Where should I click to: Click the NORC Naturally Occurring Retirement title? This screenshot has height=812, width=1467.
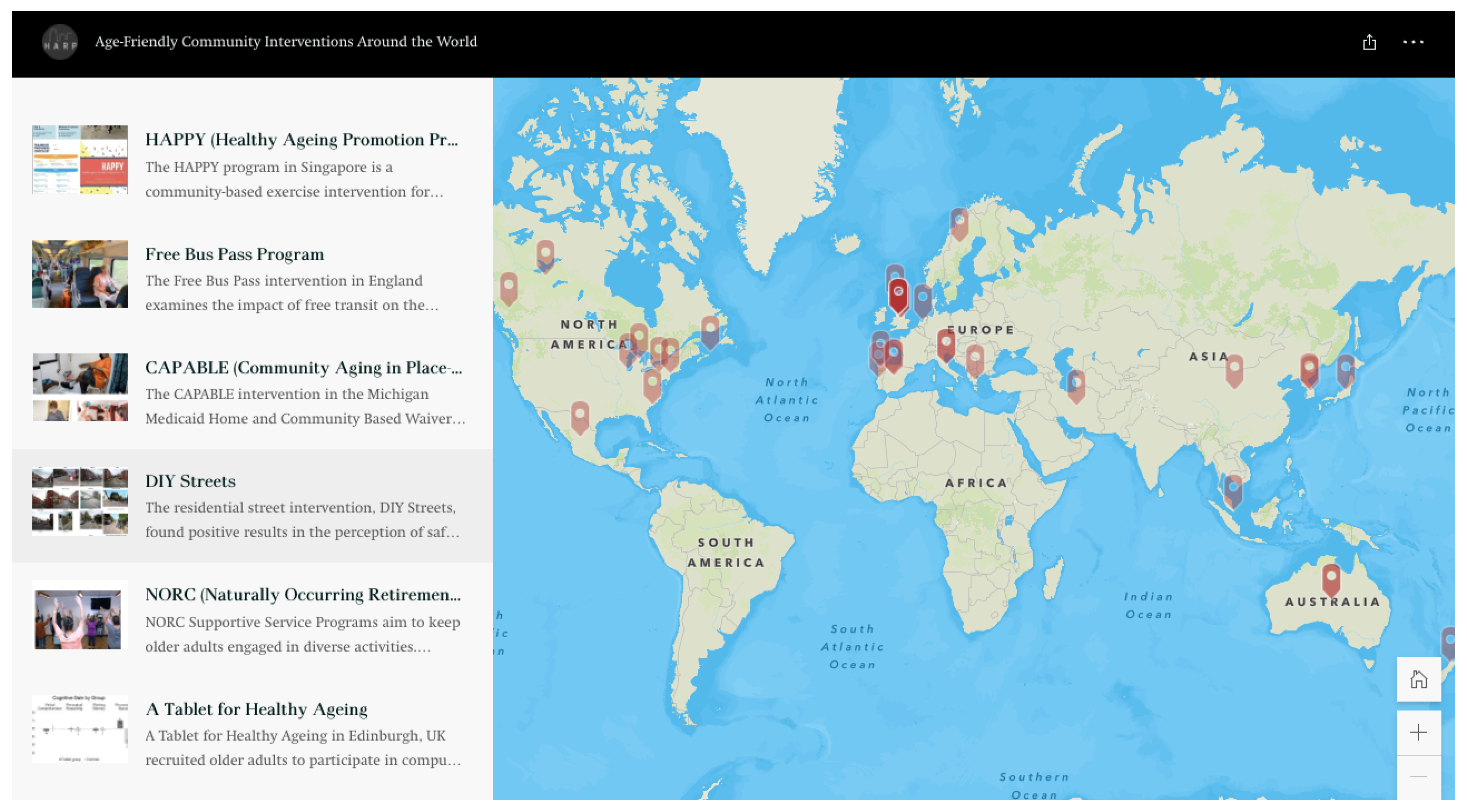pyautogui.click(x=302, y=595)
